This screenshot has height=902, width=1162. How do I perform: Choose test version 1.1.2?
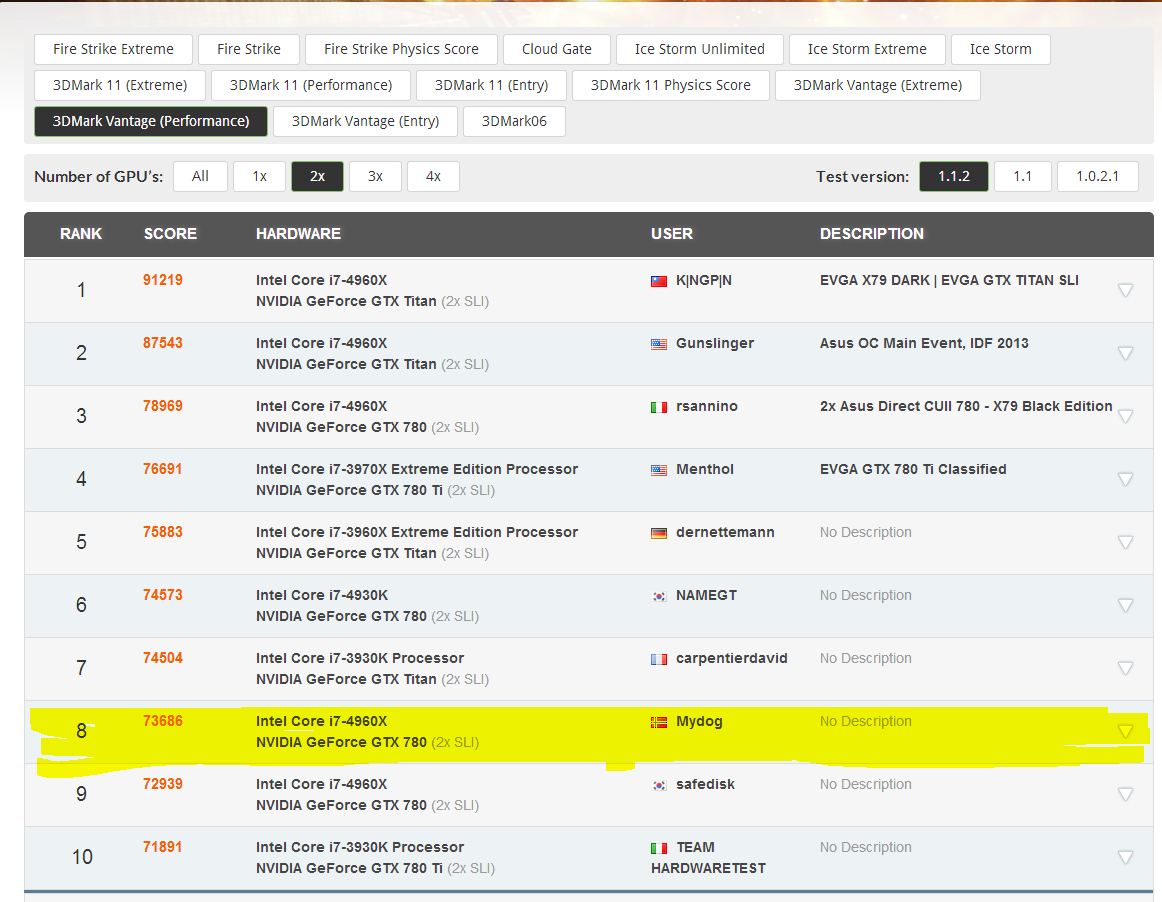[954, 176]
